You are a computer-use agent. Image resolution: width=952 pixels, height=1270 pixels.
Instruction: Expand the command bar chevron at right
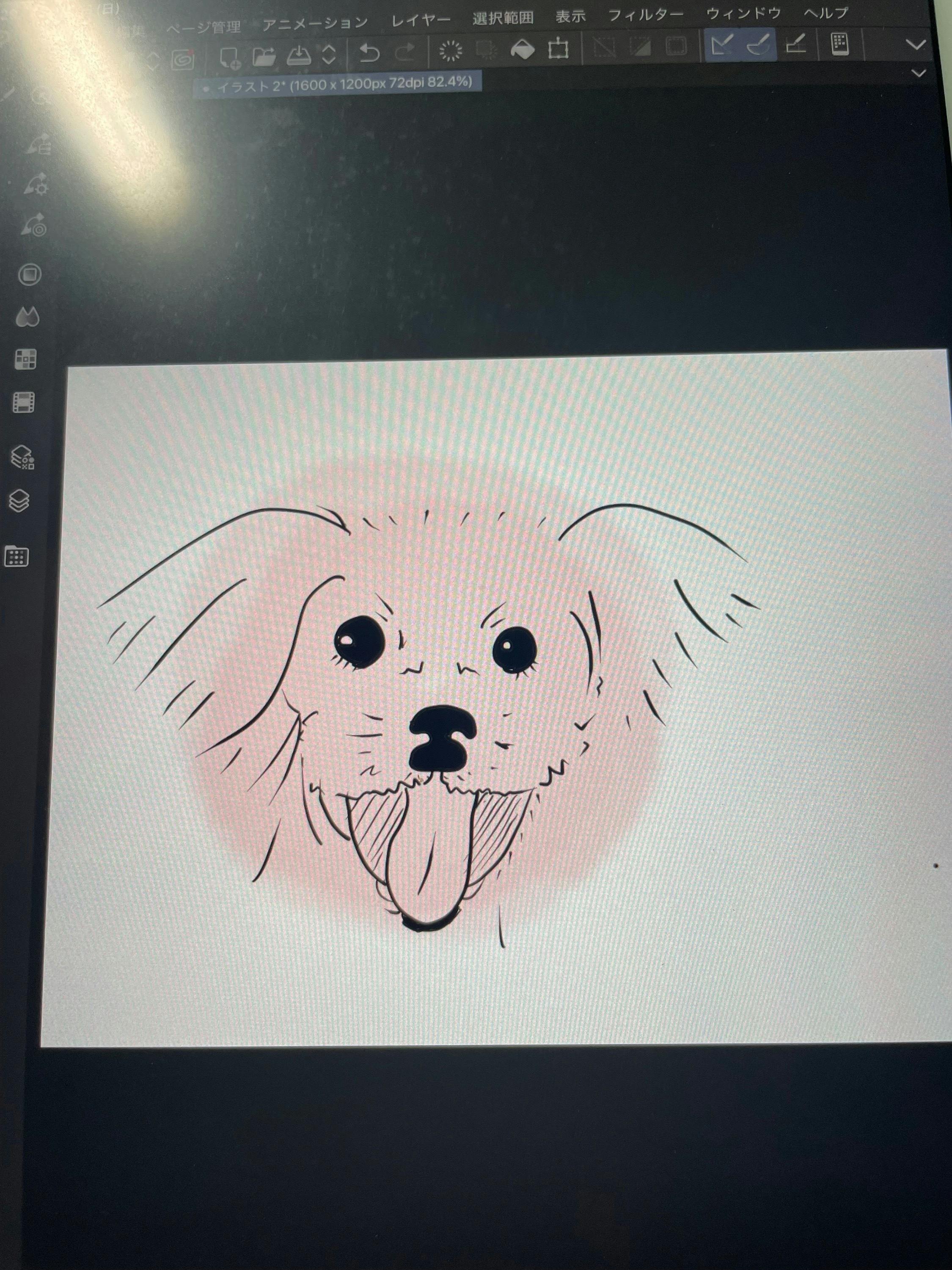[915, 45]
